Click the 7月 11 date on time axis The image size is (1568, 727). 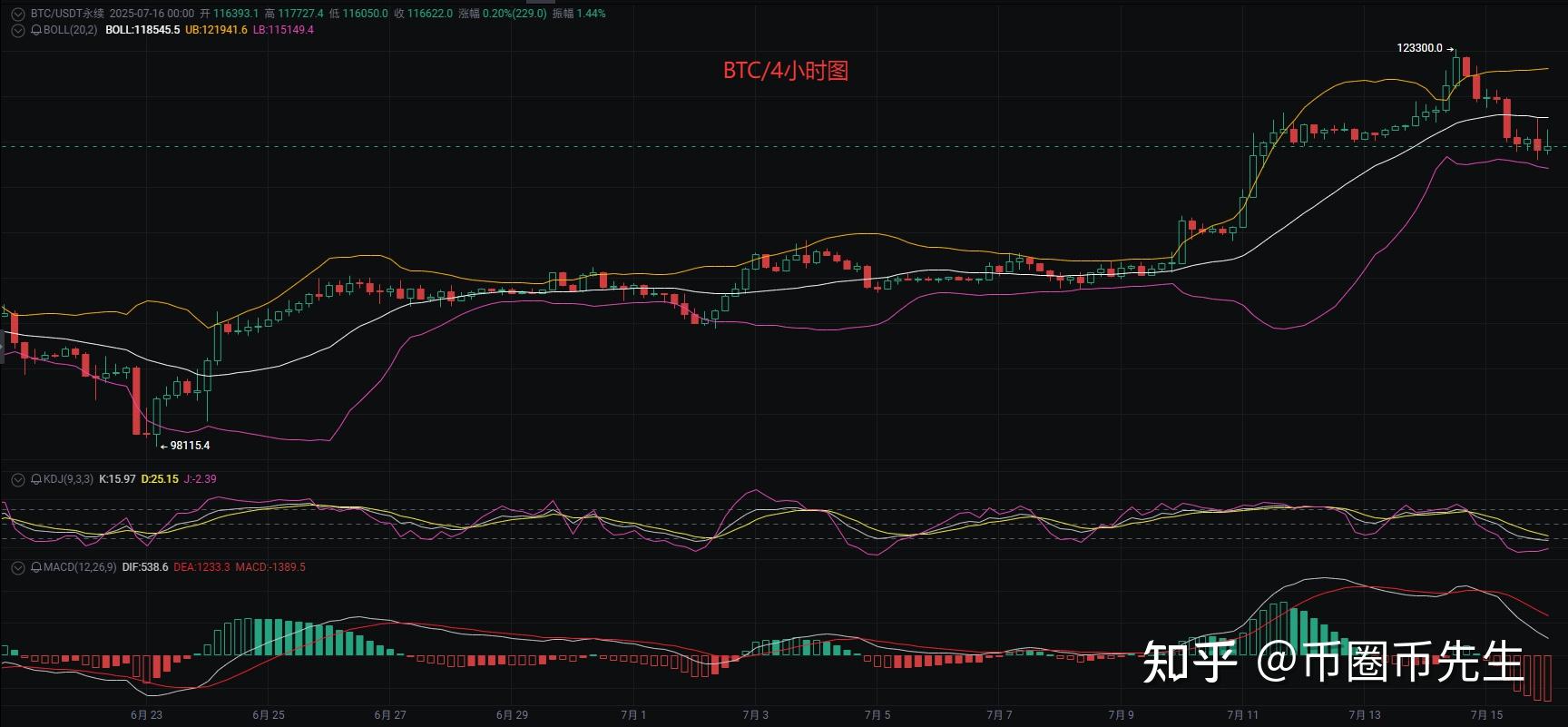click(x=1242, y=715)
